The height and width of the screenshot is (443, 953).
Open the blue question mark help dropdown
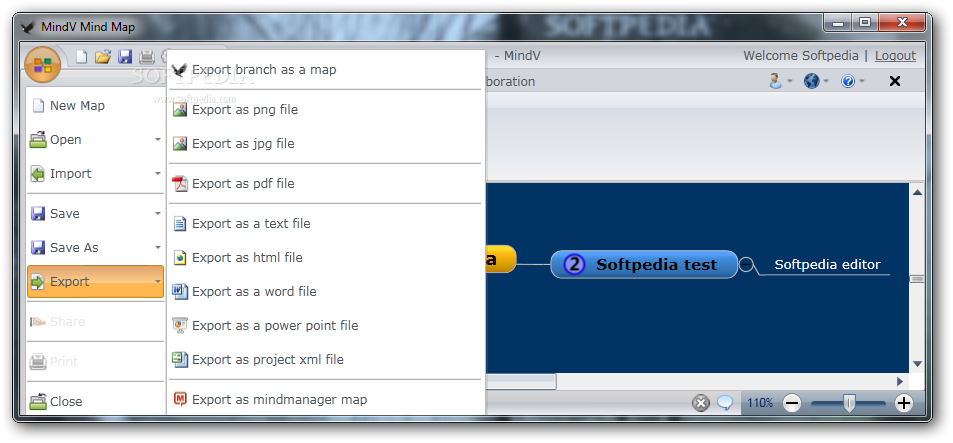pos(852,81)
